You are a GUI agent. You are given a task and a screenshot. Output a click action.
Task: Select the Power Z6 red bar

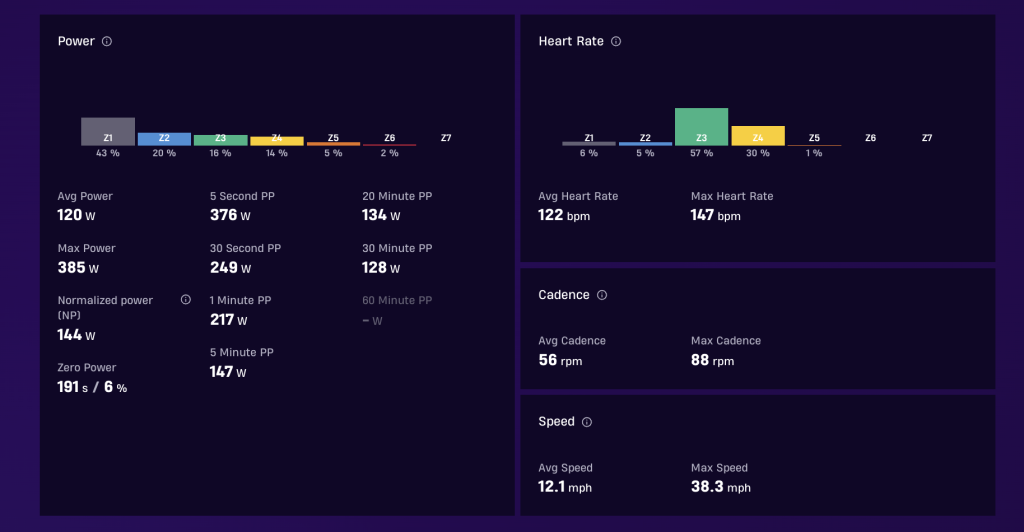point(389,145)
